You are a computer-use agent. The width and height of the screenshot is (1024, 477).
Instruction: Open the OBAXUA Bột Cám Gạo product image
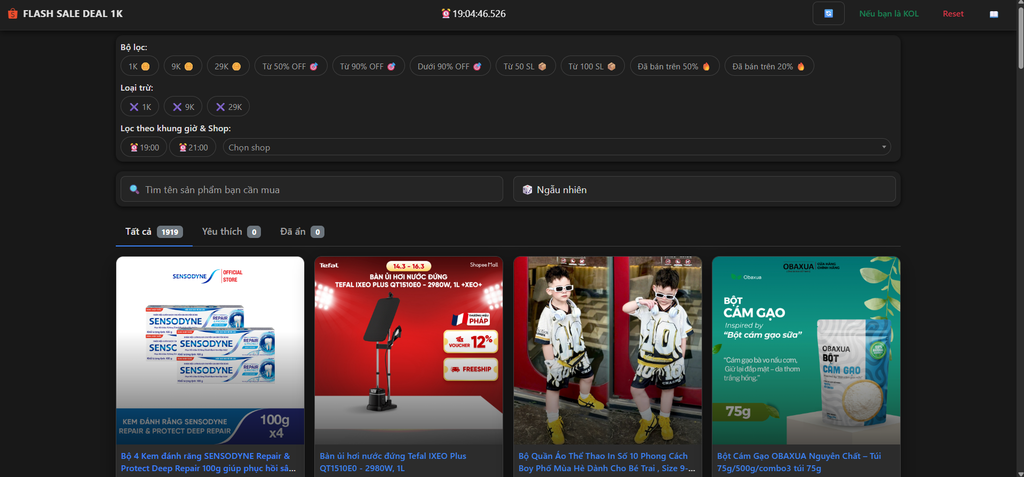click(806, 350)
